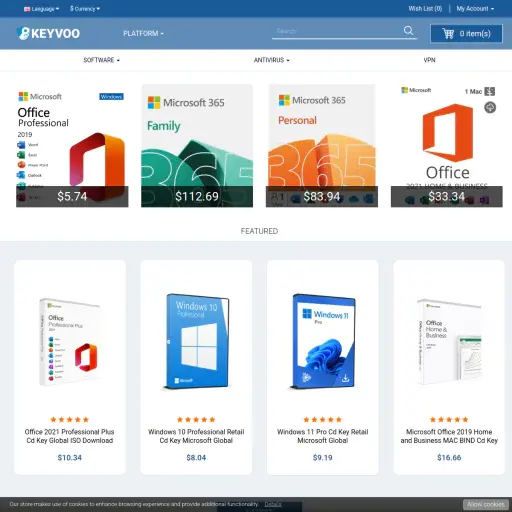Viewport: 512px width, 512px height.
Task: Click the Allow cookies button
Action: pos(486,504)
